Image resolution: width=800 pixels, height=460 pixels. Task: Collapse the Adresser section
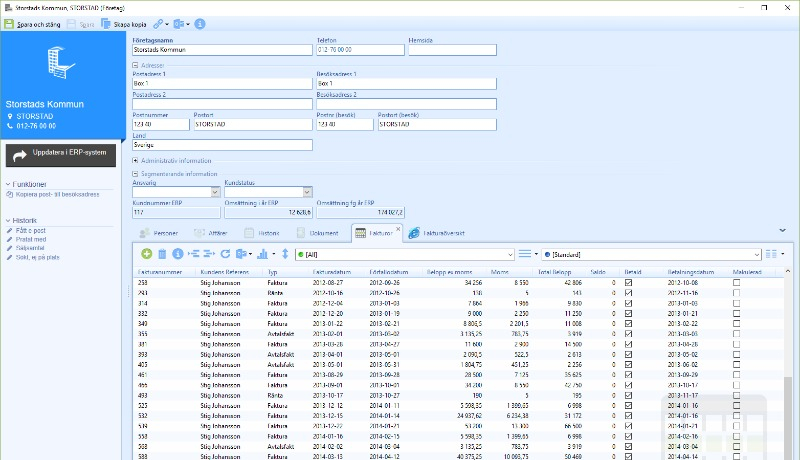[135, 65]
